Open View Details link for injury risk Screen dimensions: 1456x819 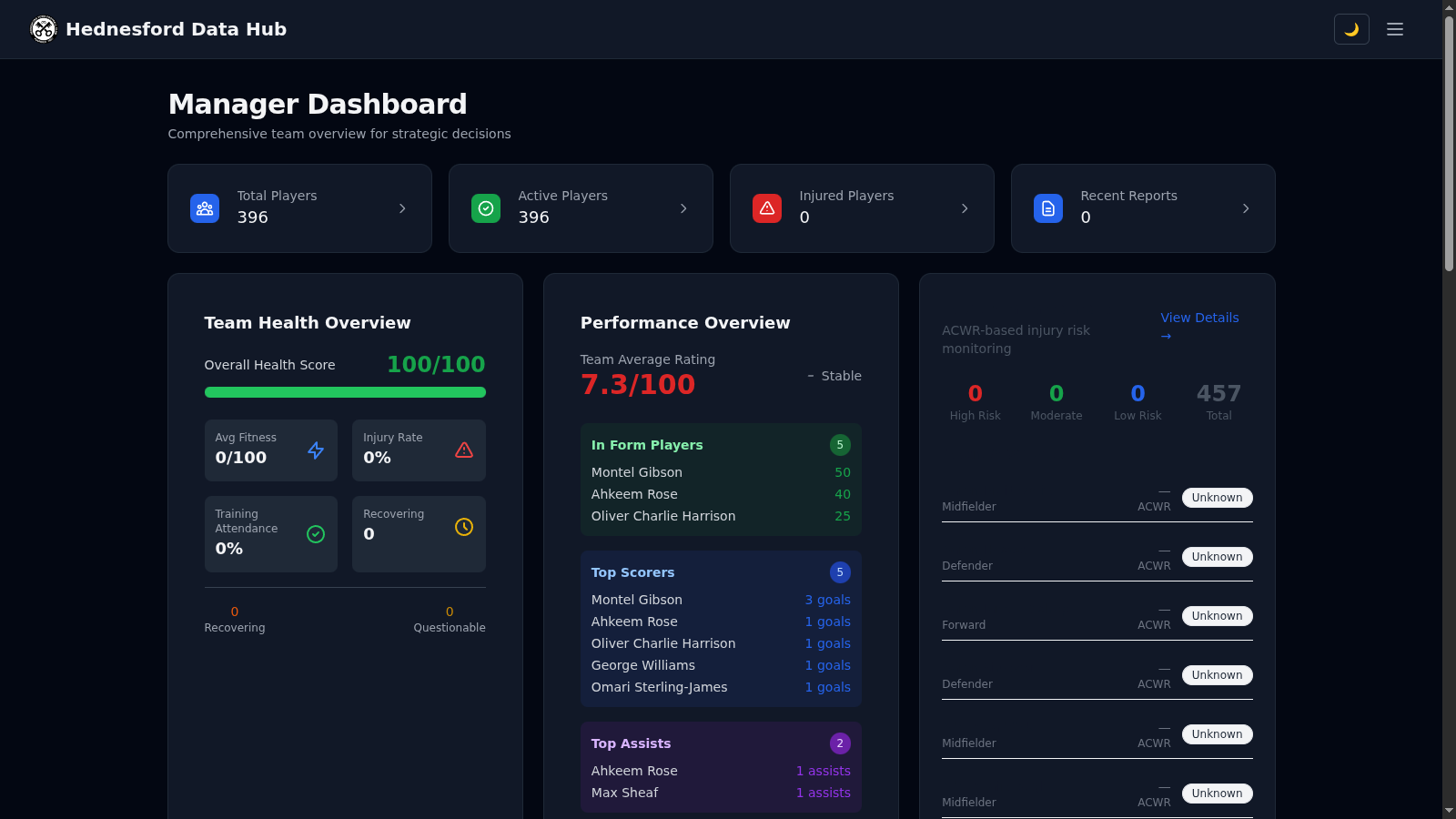pyautogui.click(x=1199, y=326)
